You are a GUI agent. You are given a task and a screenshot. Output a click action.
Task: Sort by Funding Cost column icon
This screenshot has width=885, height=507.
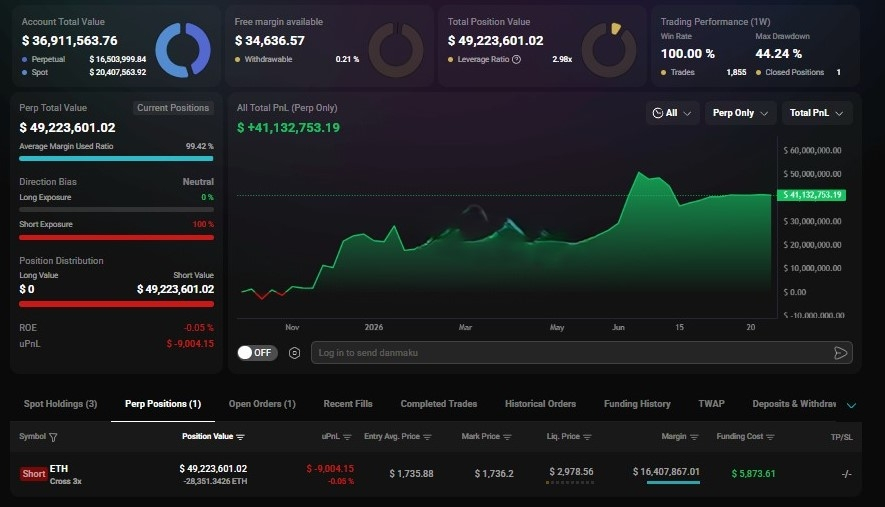[x=770, y=437]
